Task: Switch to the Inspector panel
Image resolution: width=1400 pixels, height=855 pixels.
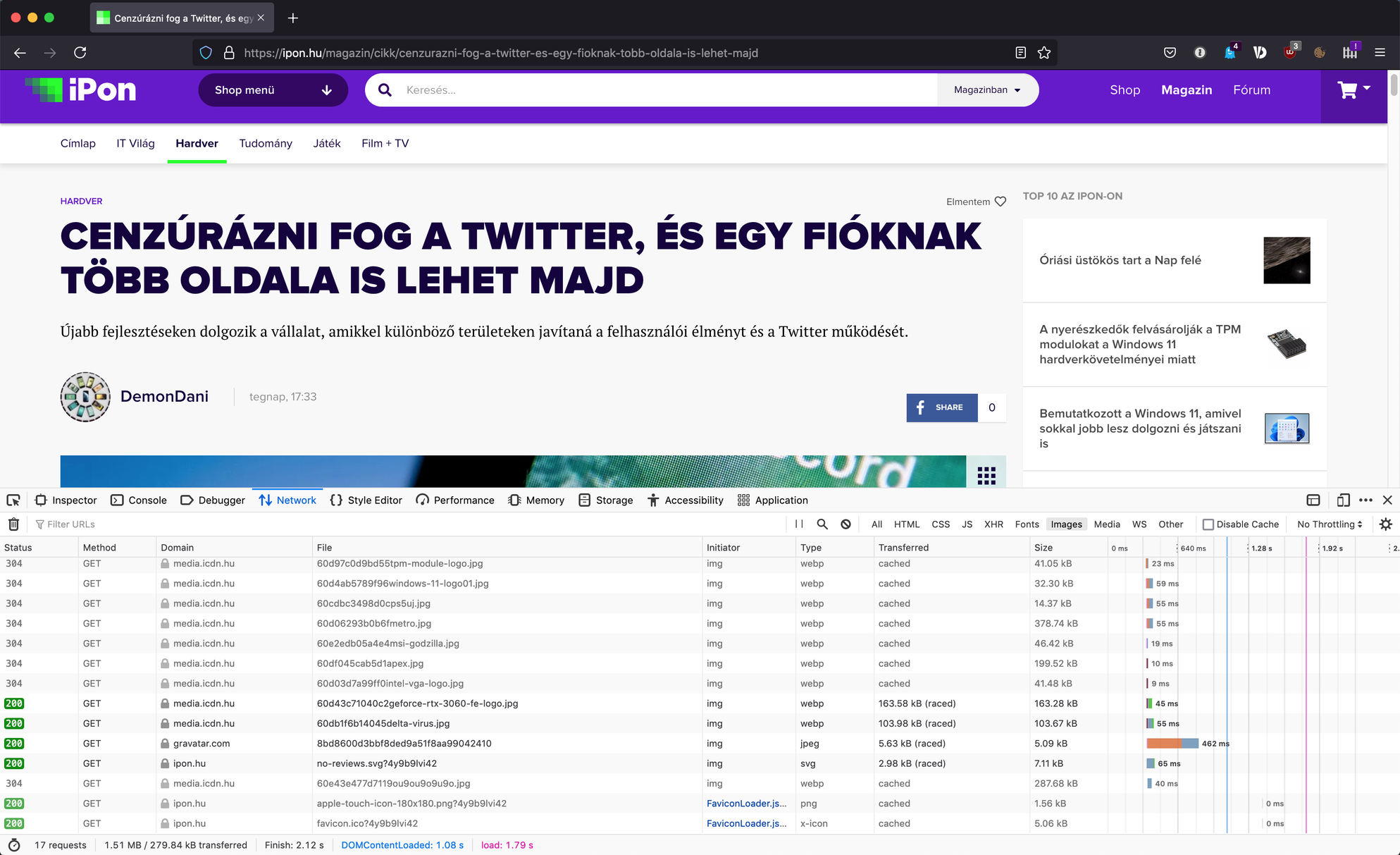Action: [66, 500]
